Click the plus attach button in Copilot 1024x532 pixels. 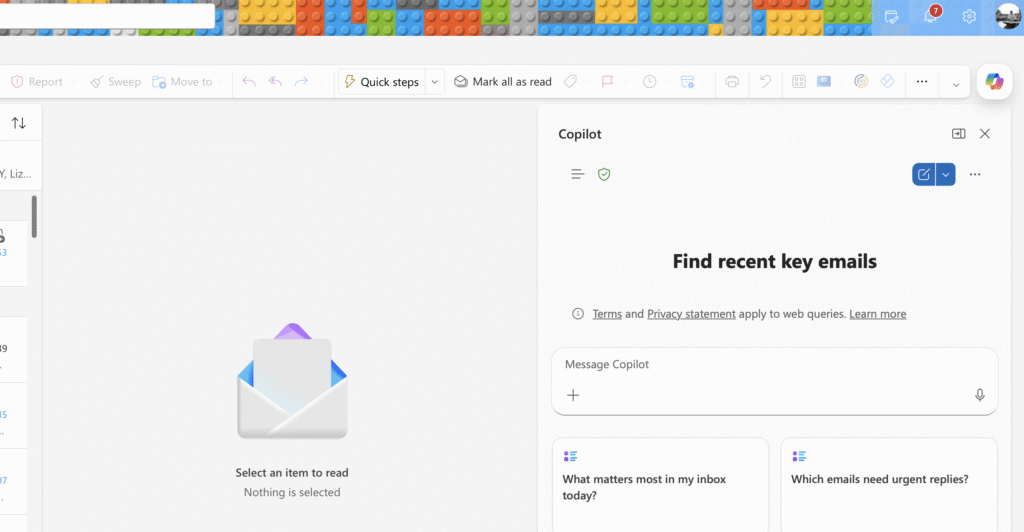pos(573,395)
